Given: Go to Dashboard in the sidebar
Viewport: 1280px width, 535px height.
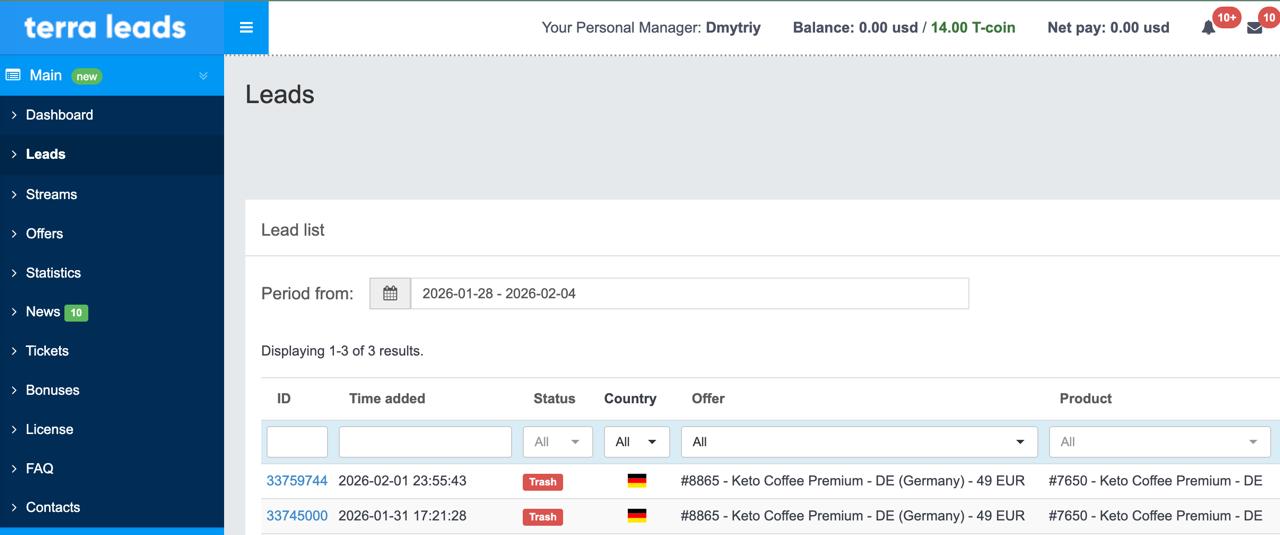Looking at the screenshot, I should (59, 115).
